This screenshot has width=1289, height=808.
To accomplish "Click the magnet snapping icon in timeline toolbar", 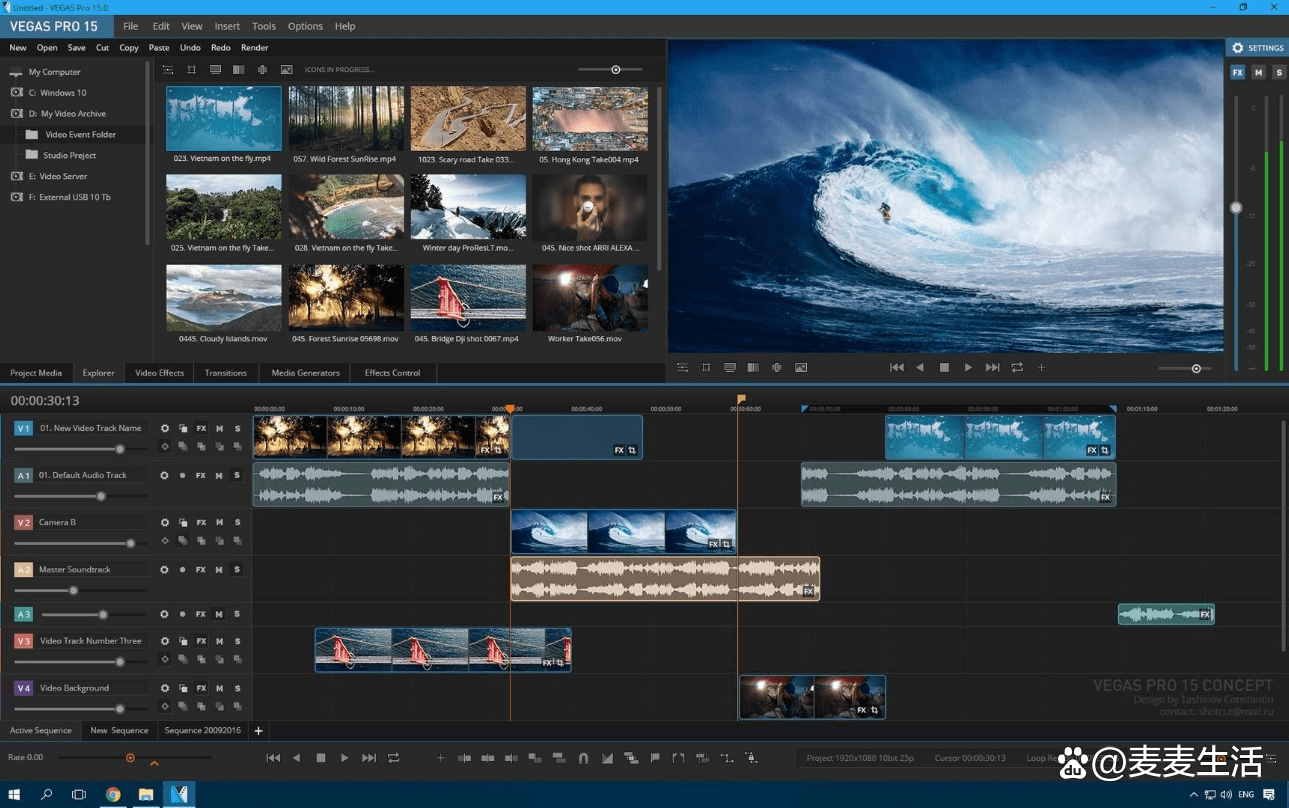I will (583, 758).
